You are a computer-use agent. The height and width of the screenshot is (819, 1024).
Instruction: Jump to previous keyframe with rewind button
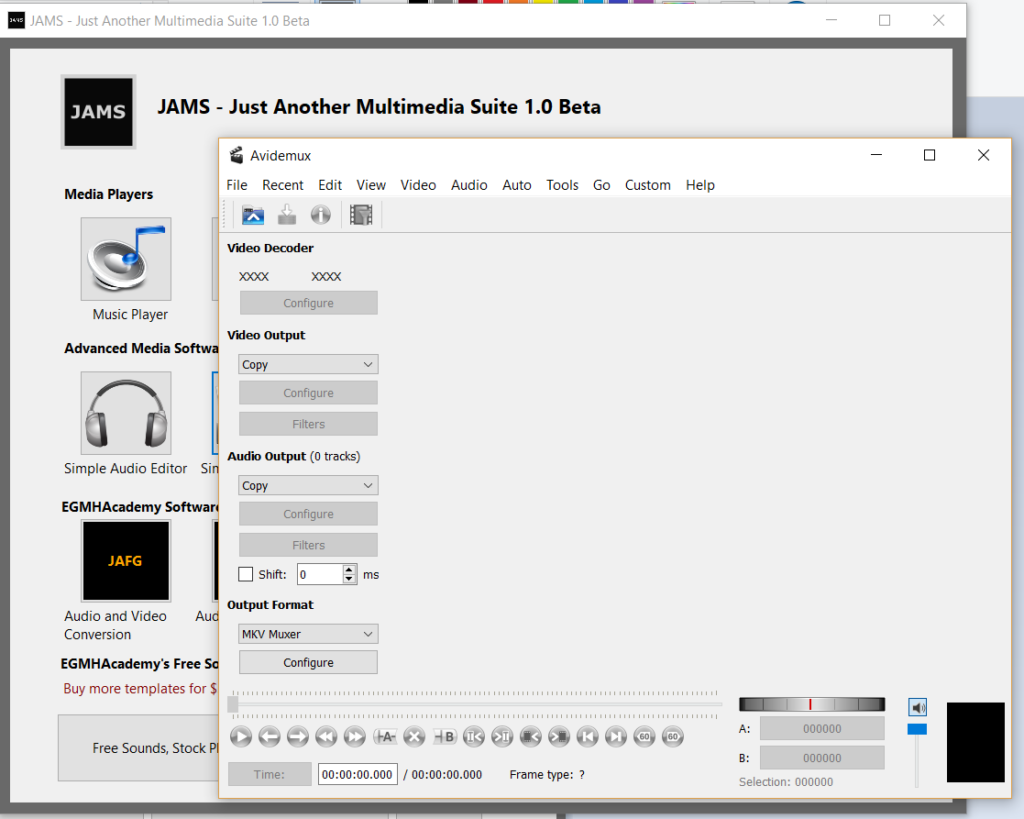[x=326, y=737]
